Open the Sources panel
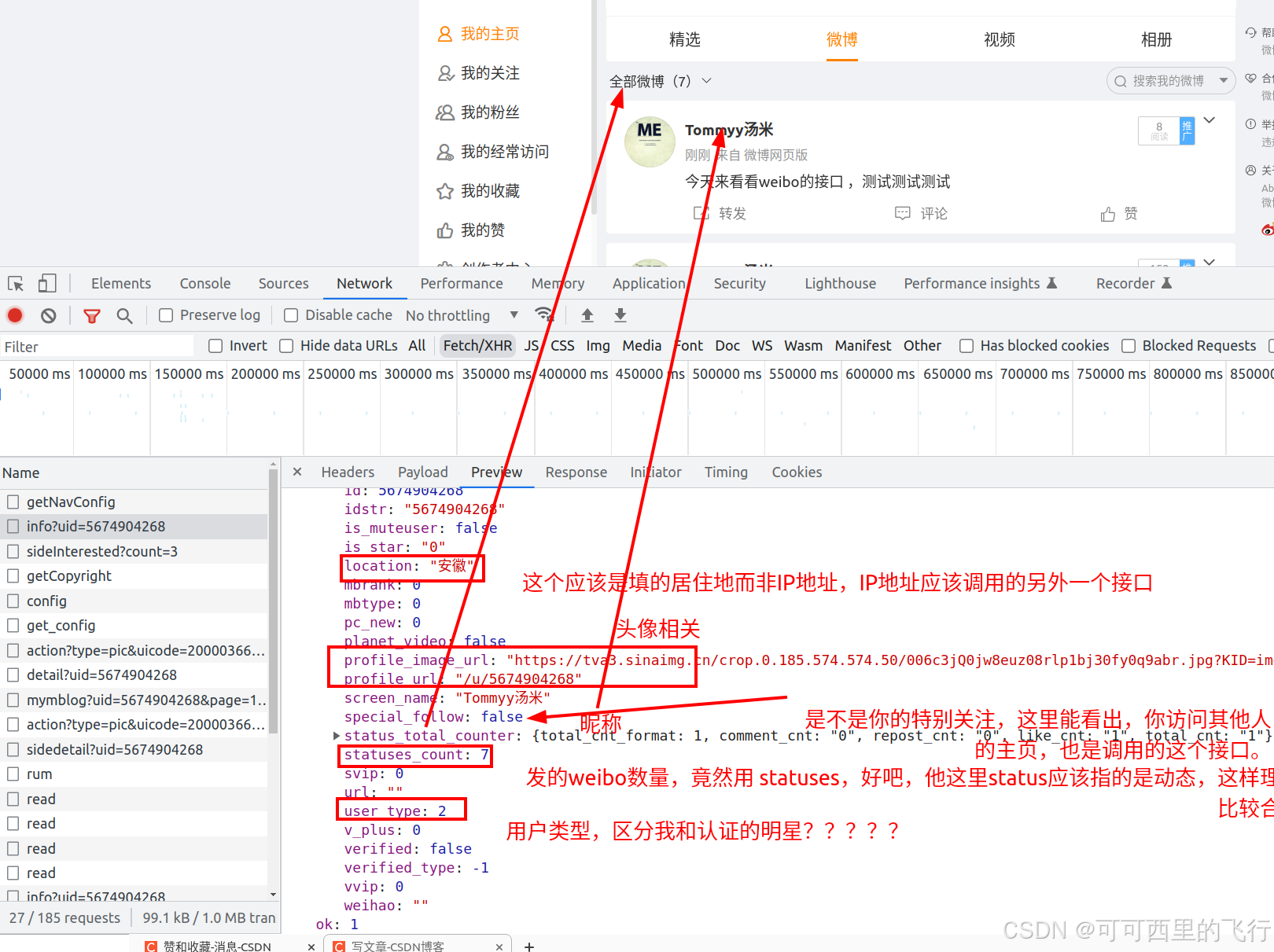1274x952 pixels. 284,284
